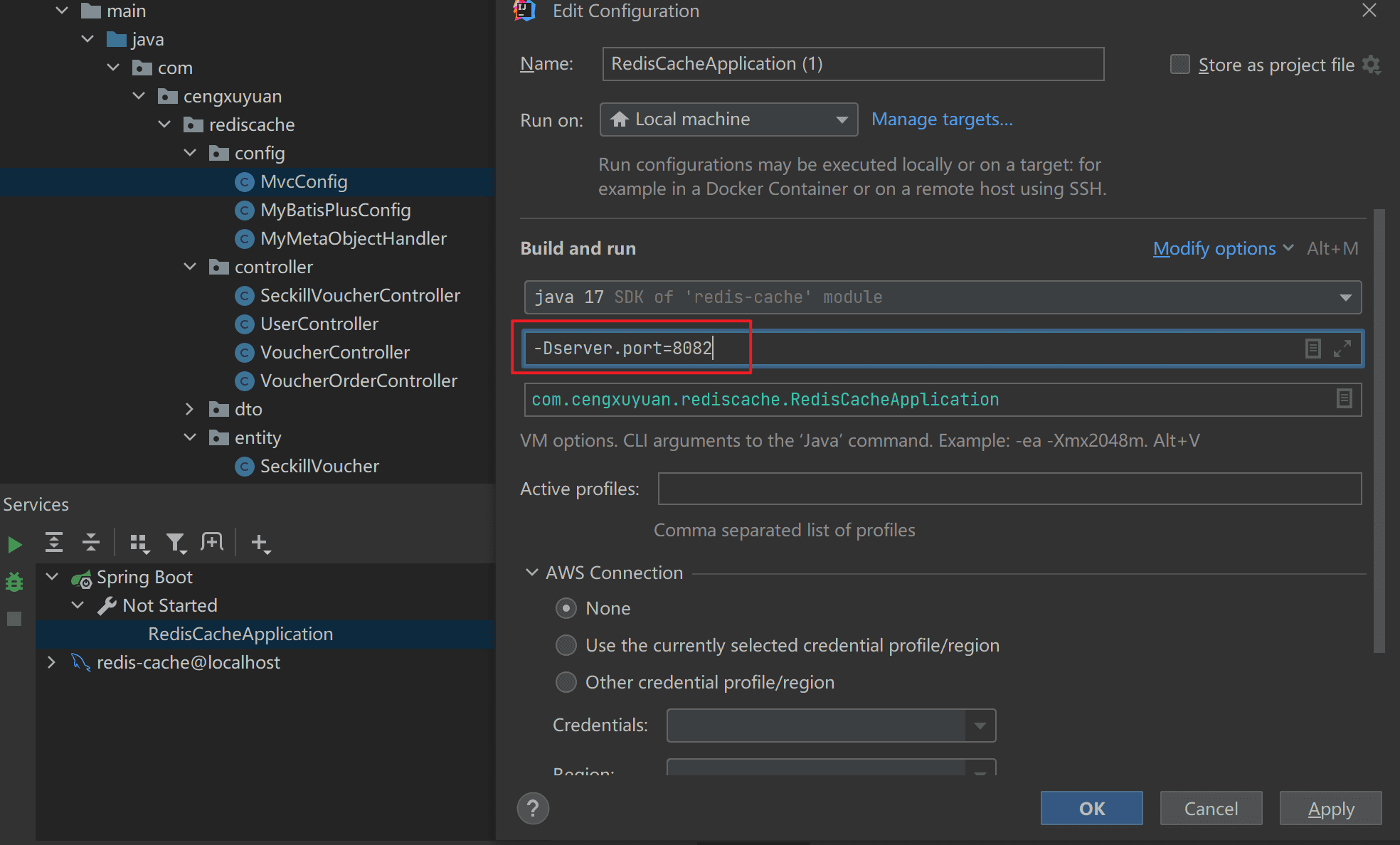
Task: Select the None AWS connection radio
Action: pyautogui.click(x=566, y=608)
